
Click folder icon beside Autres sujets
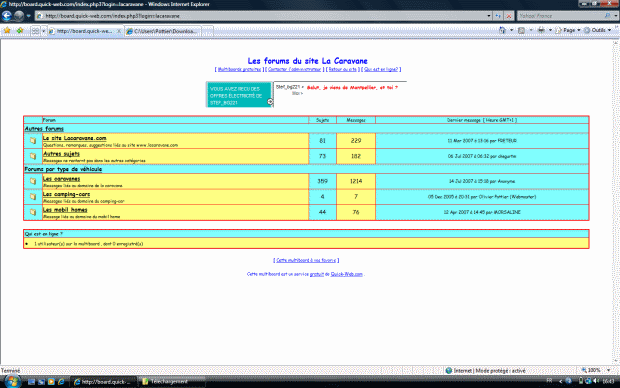(33, 156)
